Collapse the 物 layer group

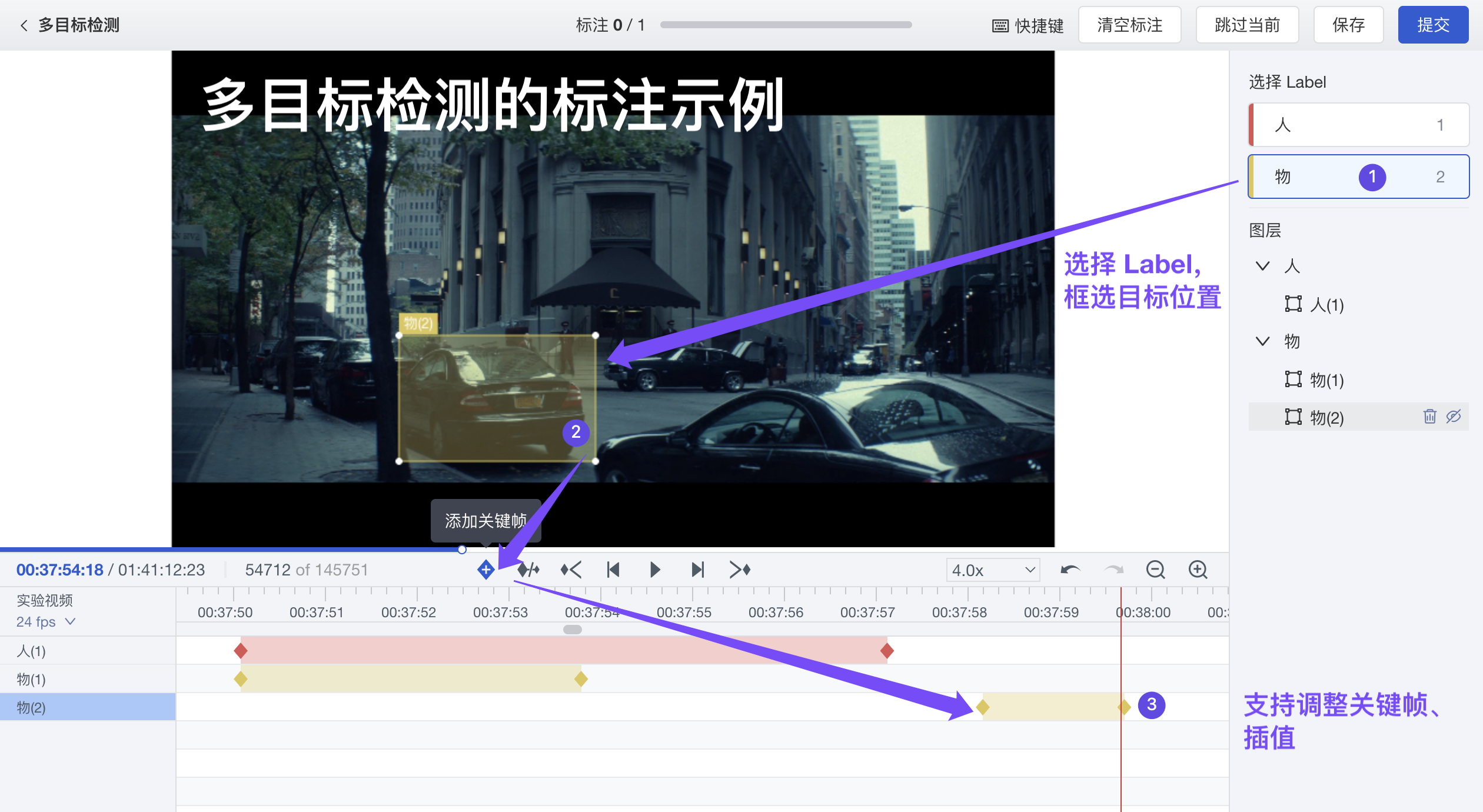[x=1262, y=341]
